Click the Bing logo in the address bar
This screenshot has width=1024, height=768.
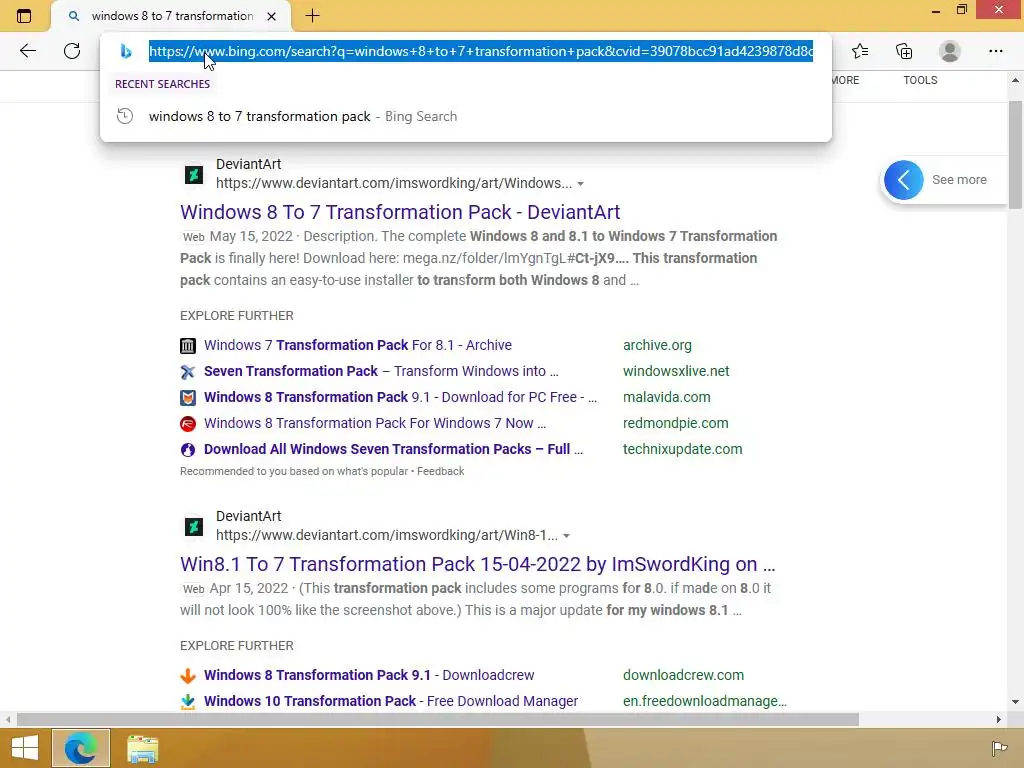point(126,51)
